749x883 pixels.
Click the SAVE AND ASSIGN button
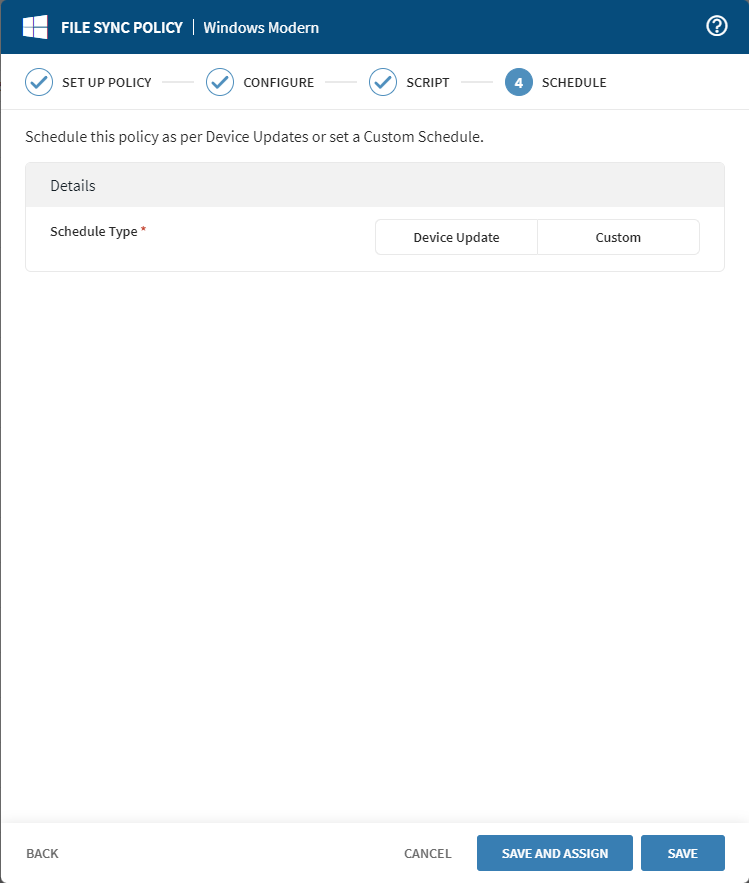(555, 853)
